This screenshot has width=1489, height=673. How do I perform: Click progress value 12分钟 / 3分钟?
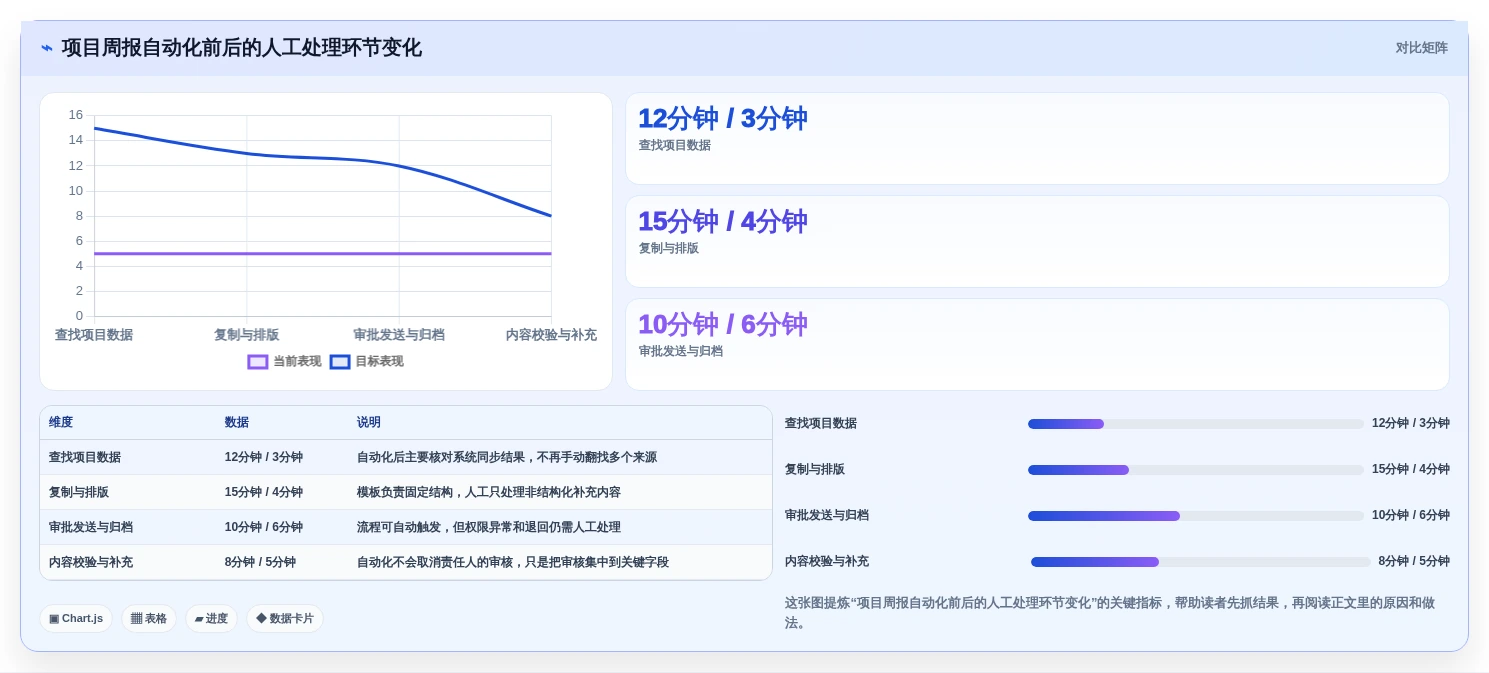1411,424
